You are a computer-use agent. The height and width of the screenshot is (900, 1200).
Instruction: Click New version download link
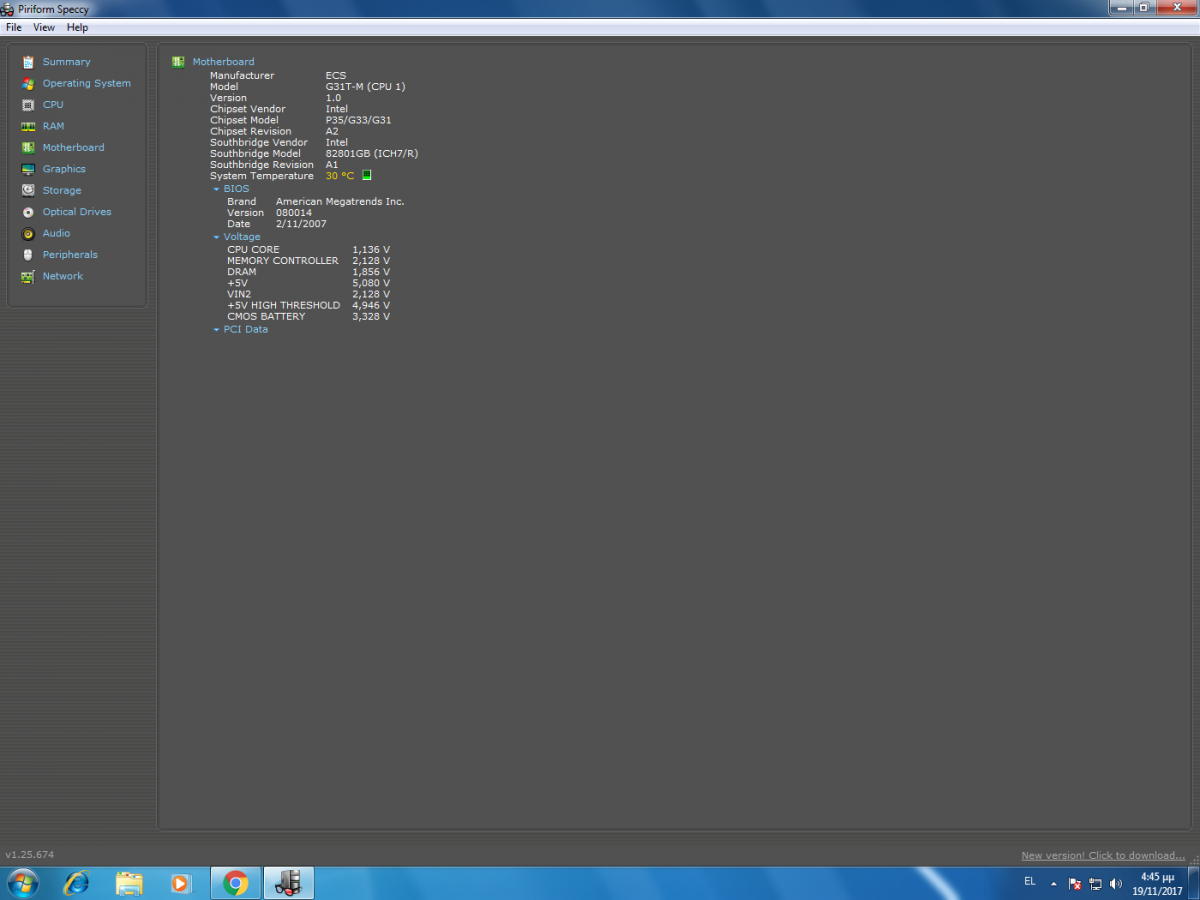point(1103,856)
